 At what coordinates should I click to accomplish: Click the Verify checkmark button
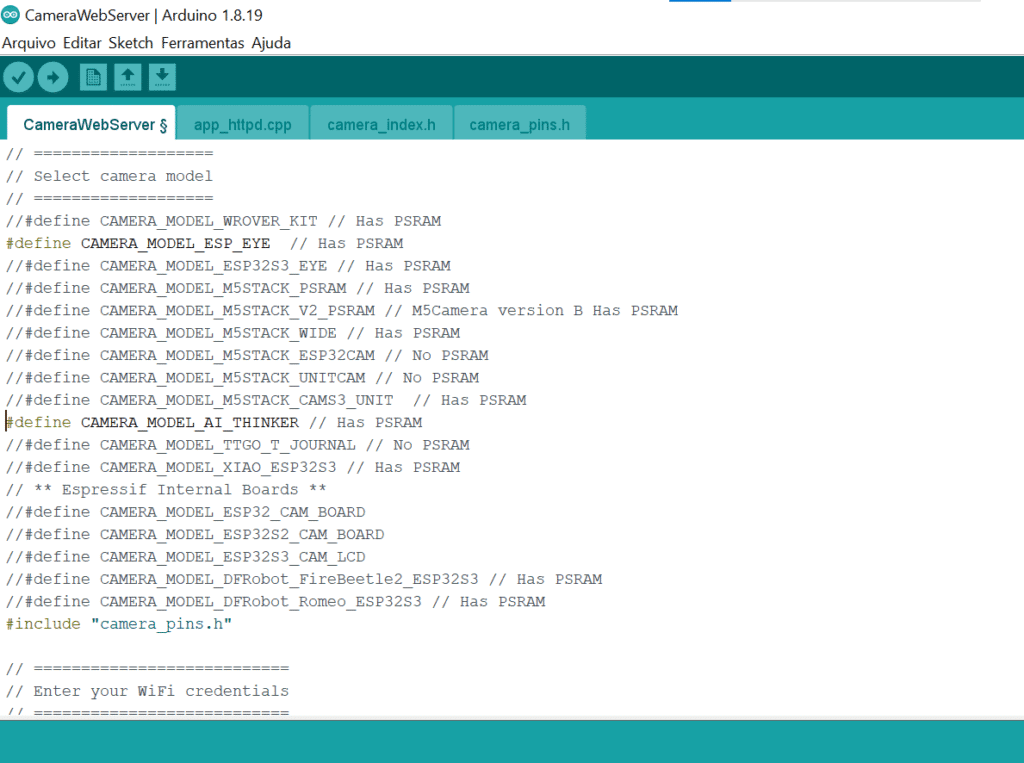(x=19, y=77)
